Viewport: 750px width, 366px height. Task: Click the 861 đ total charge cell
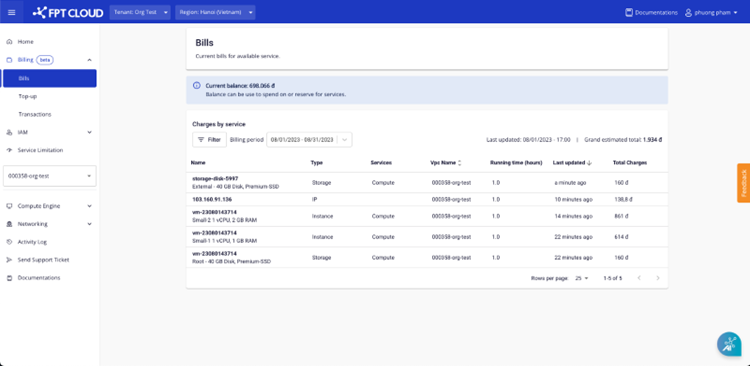tap(621, 216)
